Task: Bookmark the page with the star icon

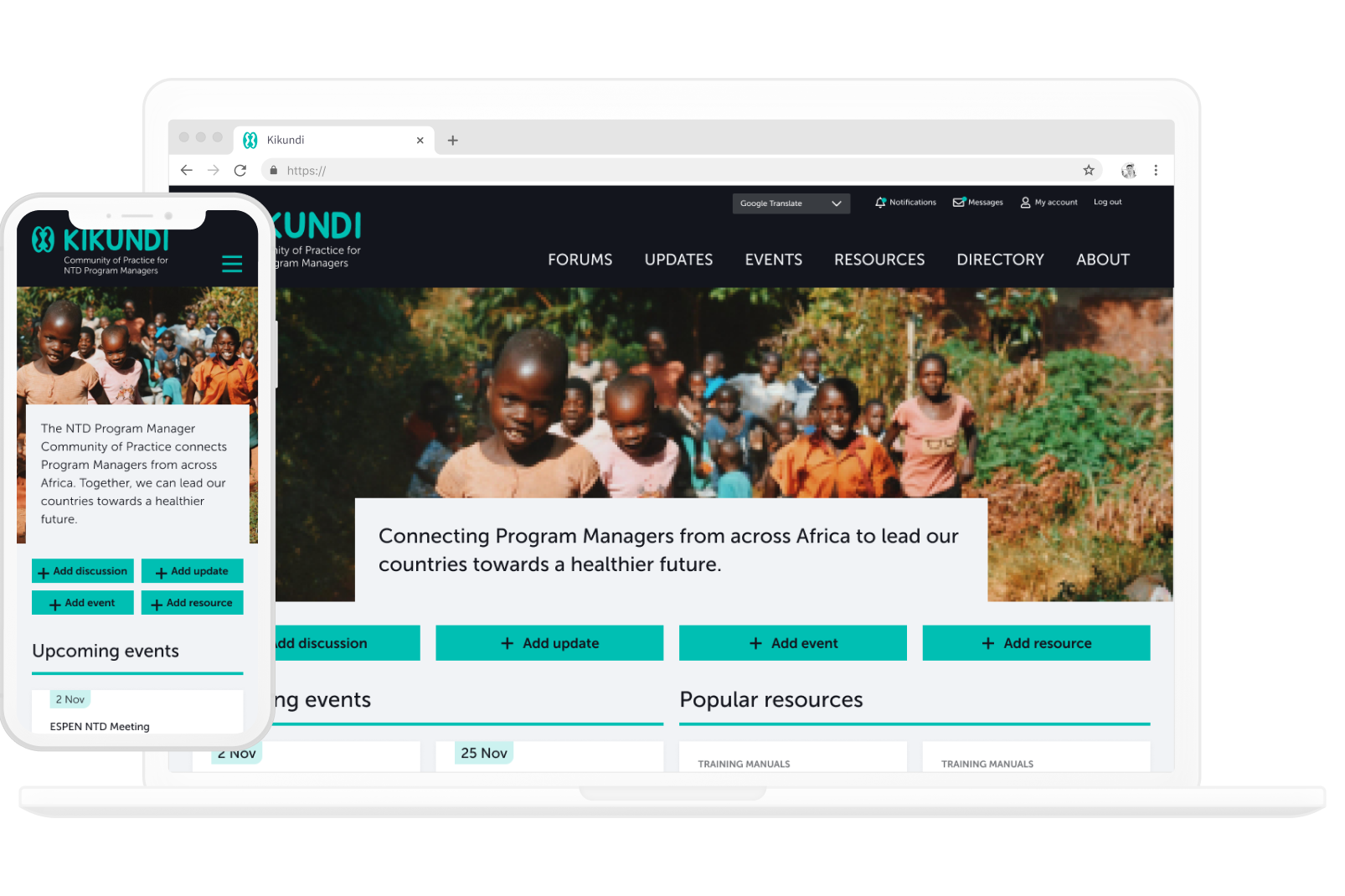Action: [1089, 170]
